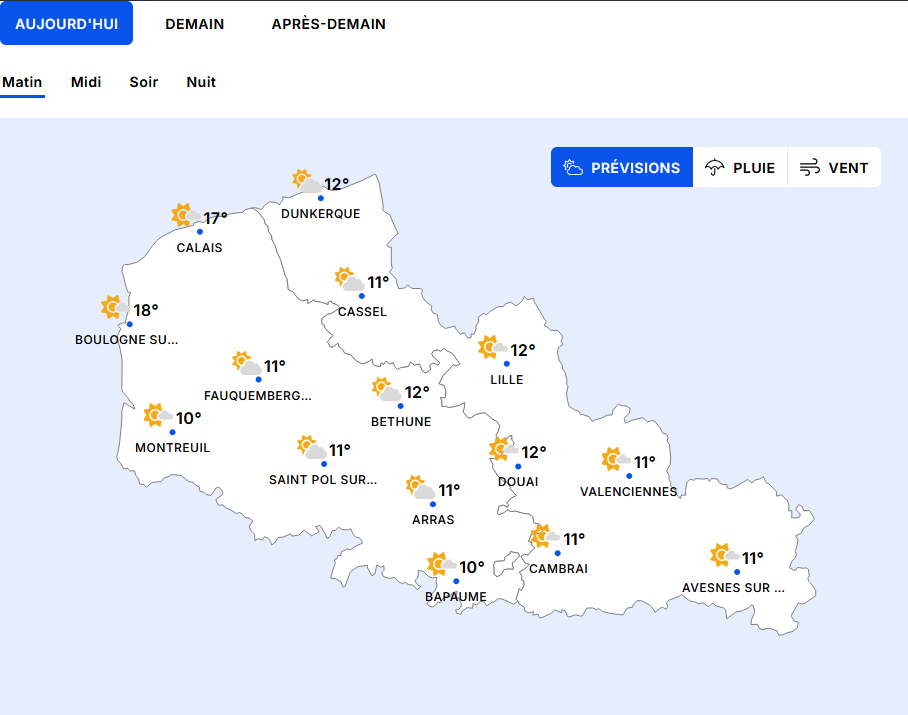The height and width of the screenshot is (715, 908).
Task: Click the 17° temperature at Calais
Action: [x=215, y=218]
